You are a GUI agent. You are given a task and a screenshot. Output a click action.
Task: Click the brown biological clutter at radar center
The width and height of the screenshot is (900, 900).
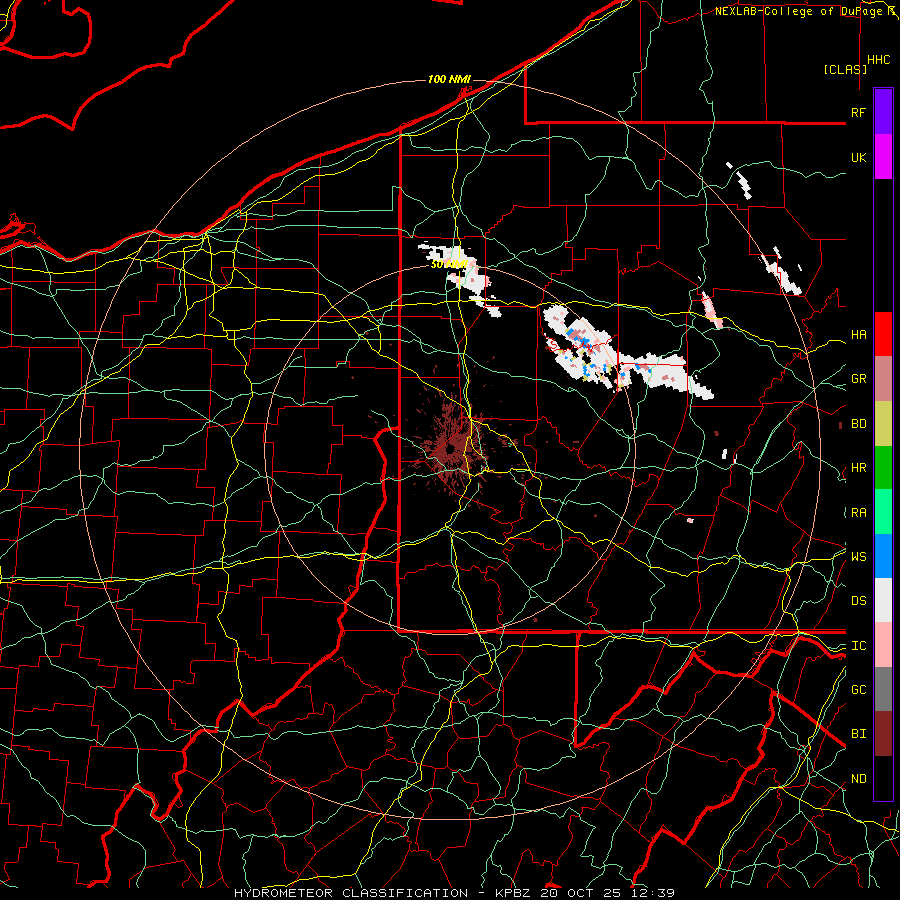451,448
